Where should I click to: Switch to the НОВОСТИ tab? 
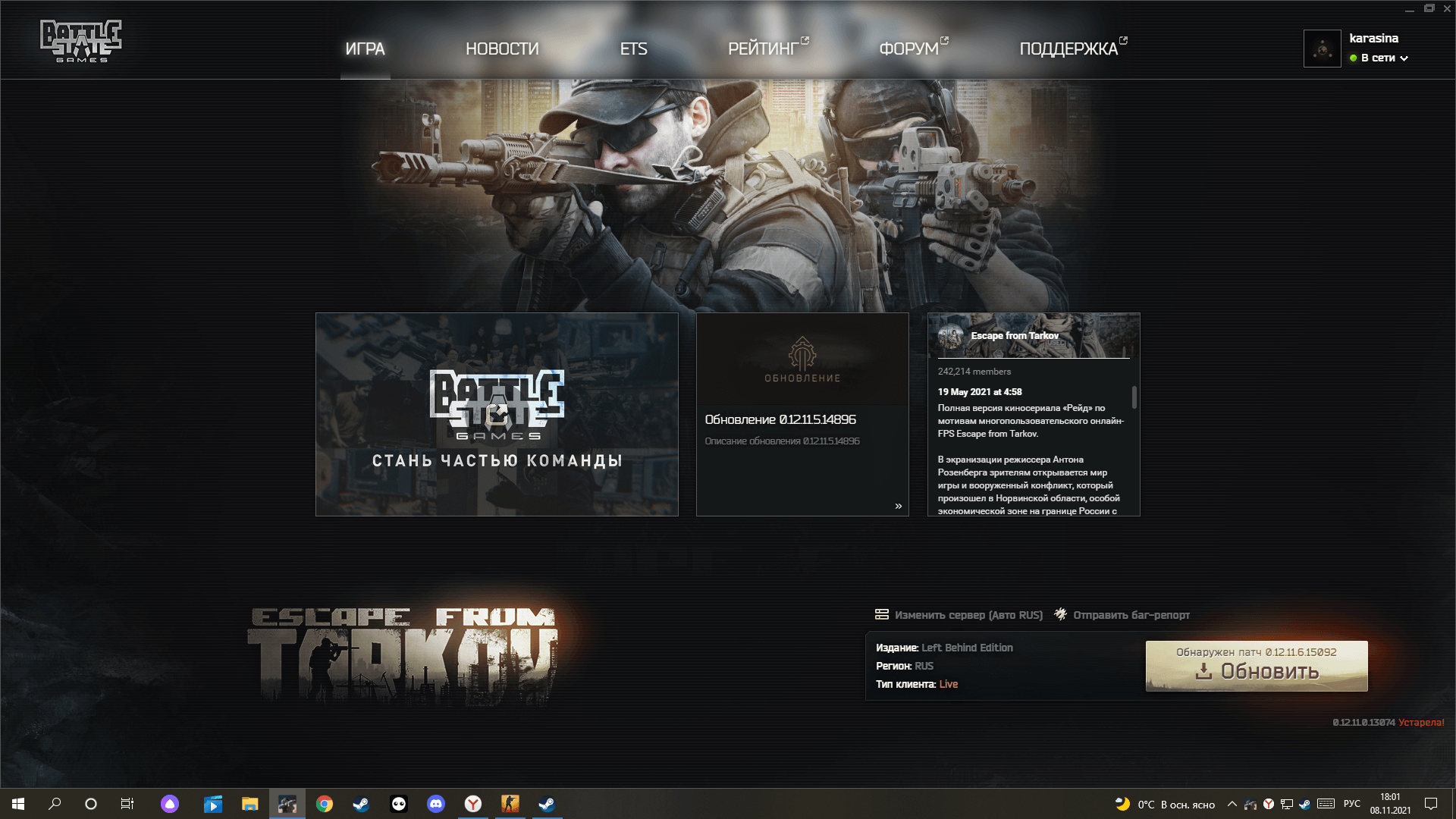click(x=502, y=49)
